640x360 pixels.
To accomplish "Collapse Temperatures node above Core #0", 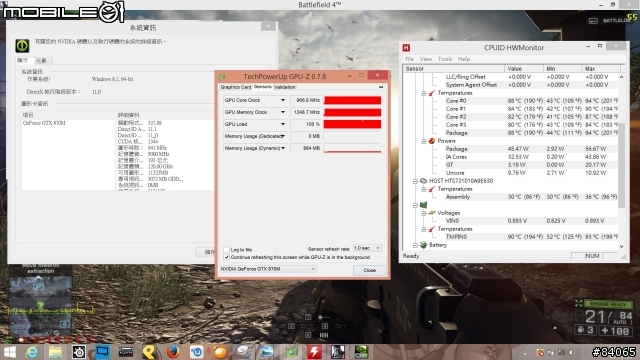I will tap(424, 93).
